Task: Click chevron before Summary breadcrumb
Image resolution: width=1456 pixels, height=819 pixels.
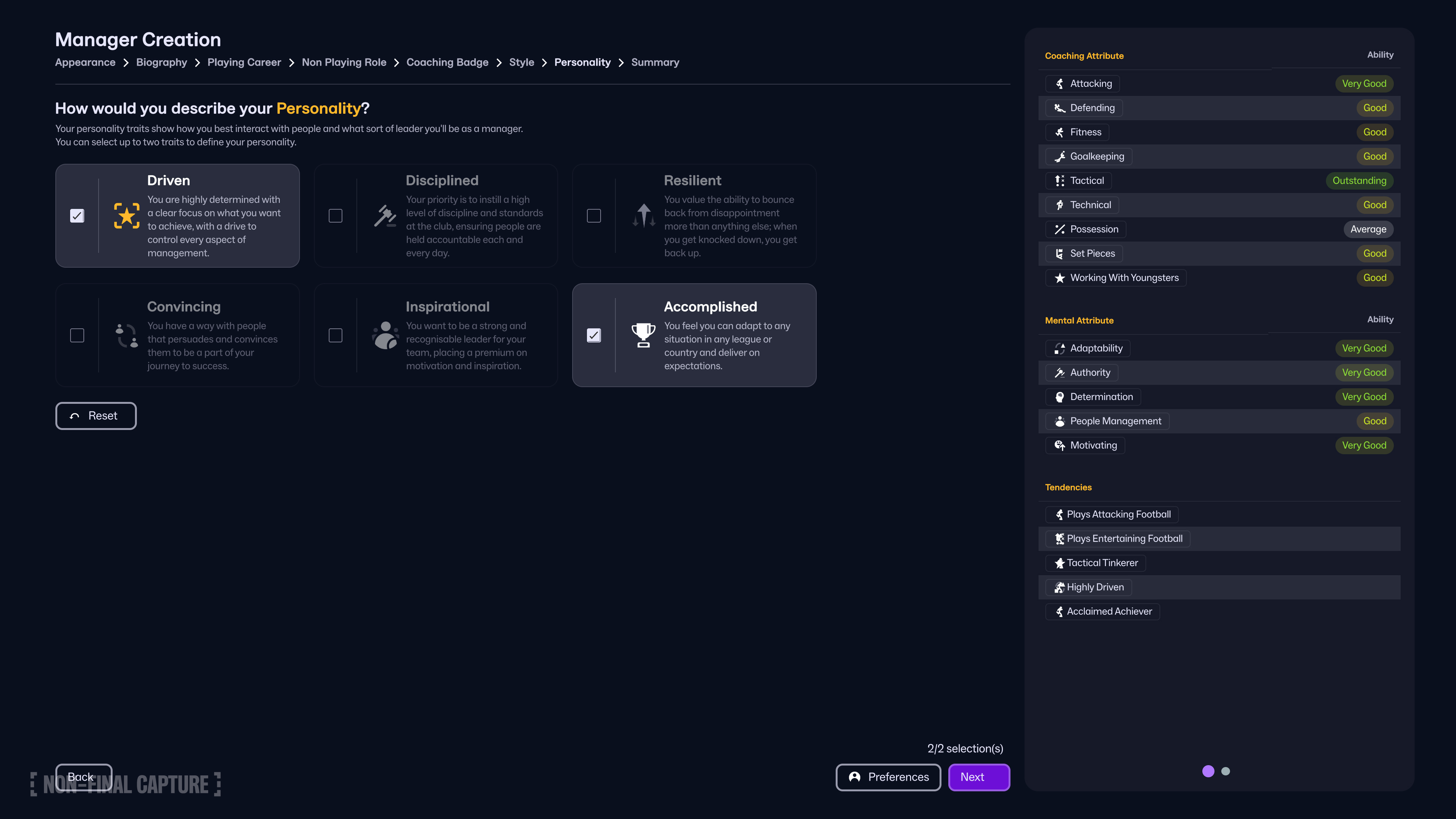Action: pos(621,63)
